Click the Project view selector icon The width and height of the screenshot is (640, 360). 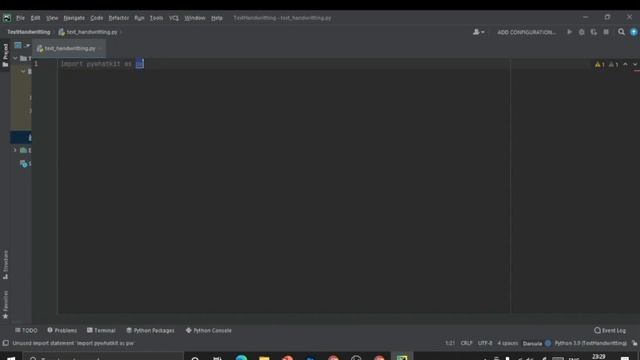18,45
